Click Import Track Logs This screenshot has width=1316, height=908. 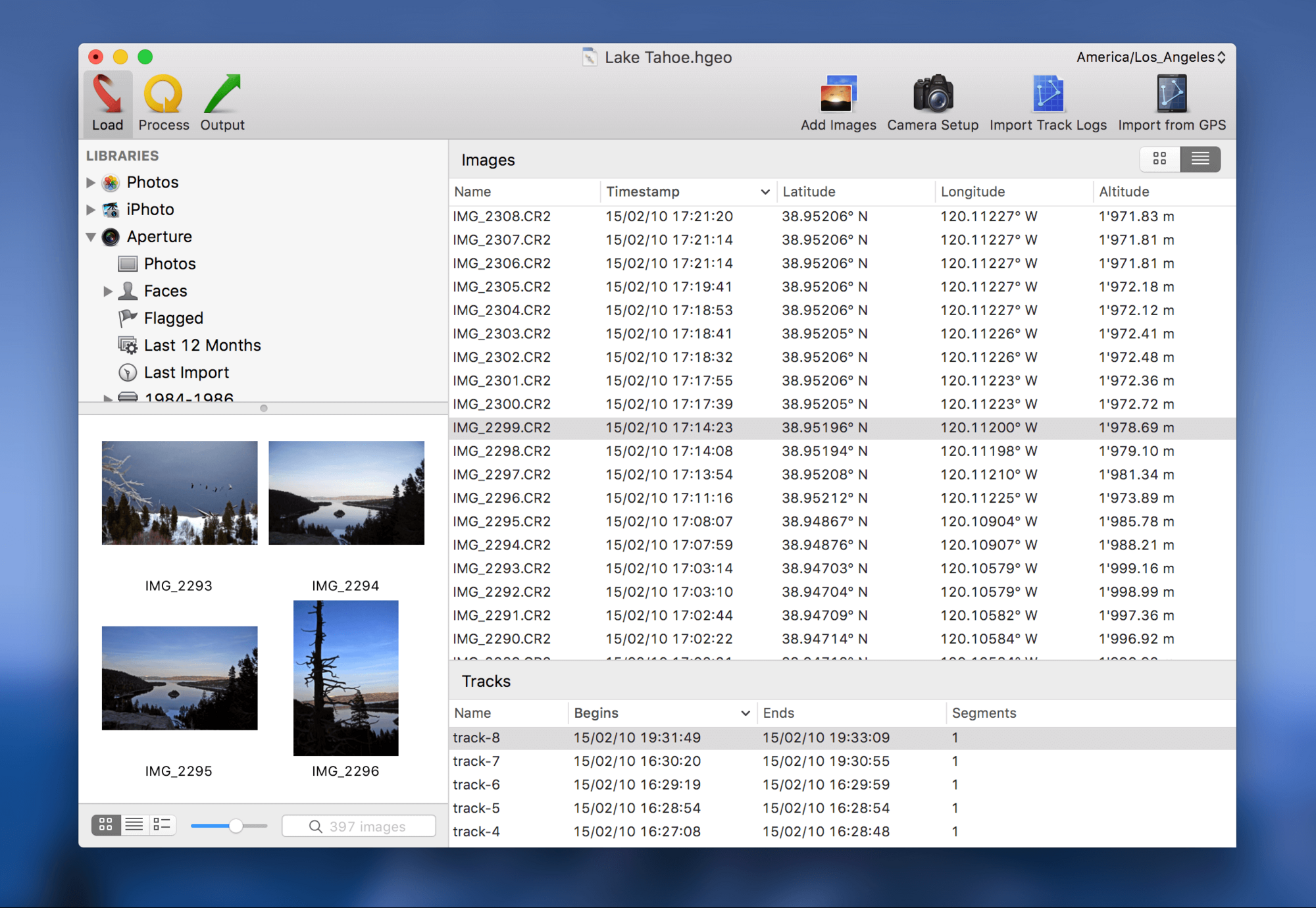click(1048, 104)
